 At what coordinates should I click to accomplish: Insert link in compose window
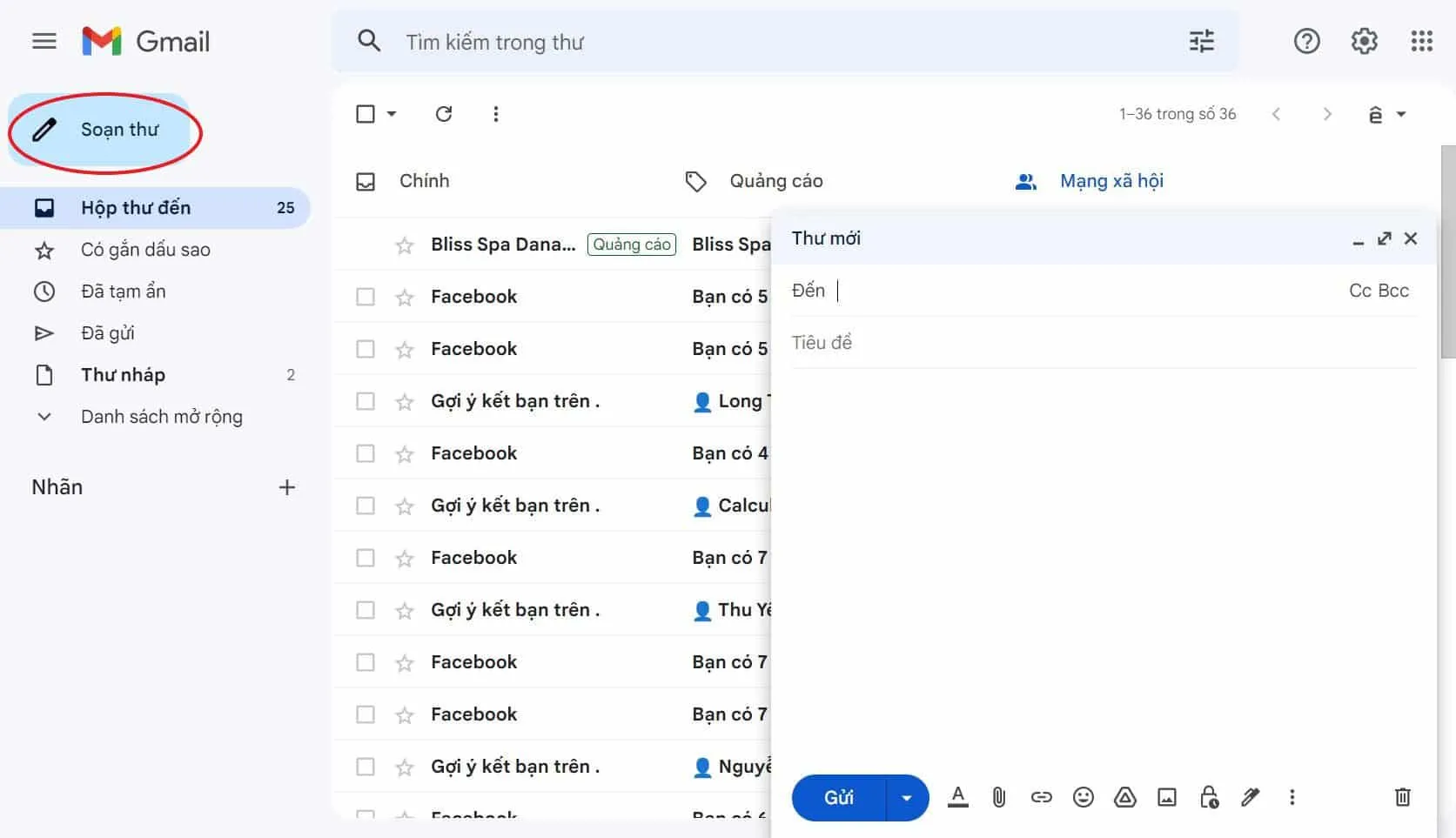point(1041,797)
